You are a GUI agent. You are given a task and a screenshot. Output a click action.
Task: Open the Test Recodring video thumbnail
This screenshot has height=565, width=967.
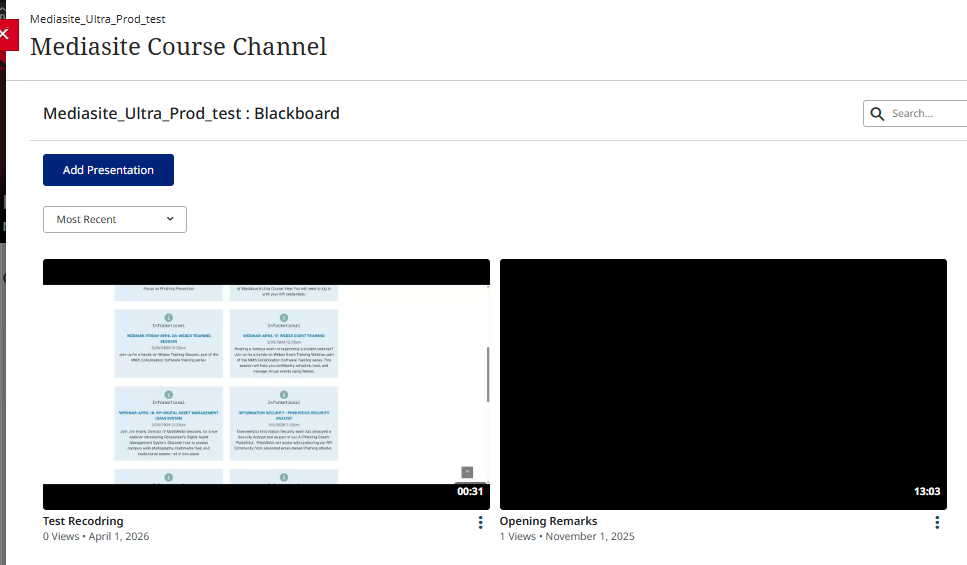pyautogui.click(x=266, y=384)
